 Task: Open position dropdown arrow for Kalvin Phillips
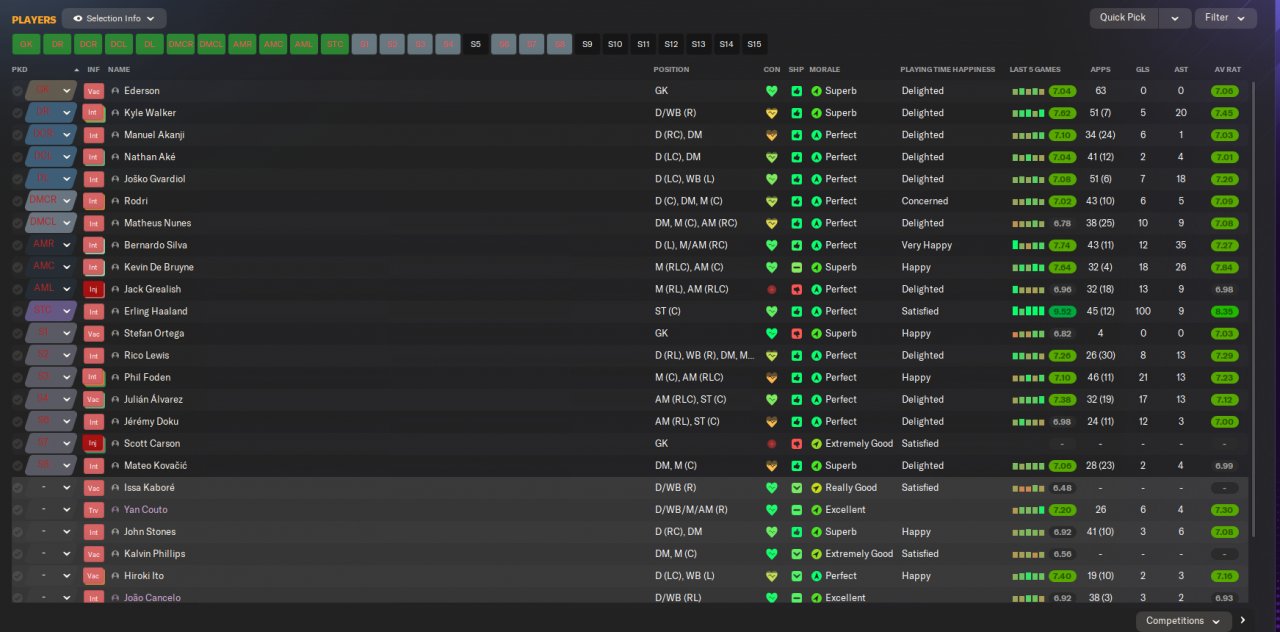67,553
